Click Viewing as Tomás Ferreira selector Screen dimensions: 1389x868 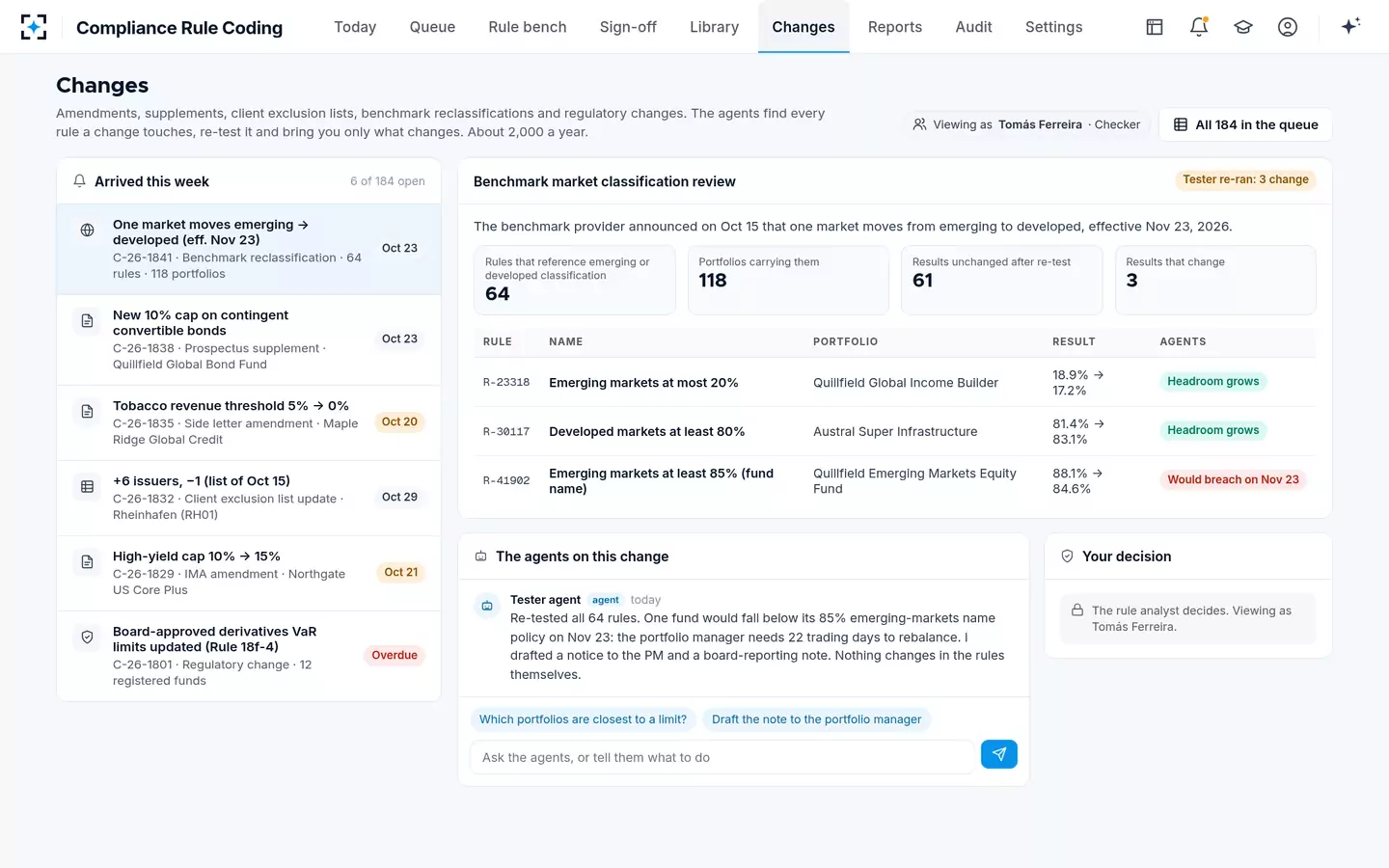1026,124
